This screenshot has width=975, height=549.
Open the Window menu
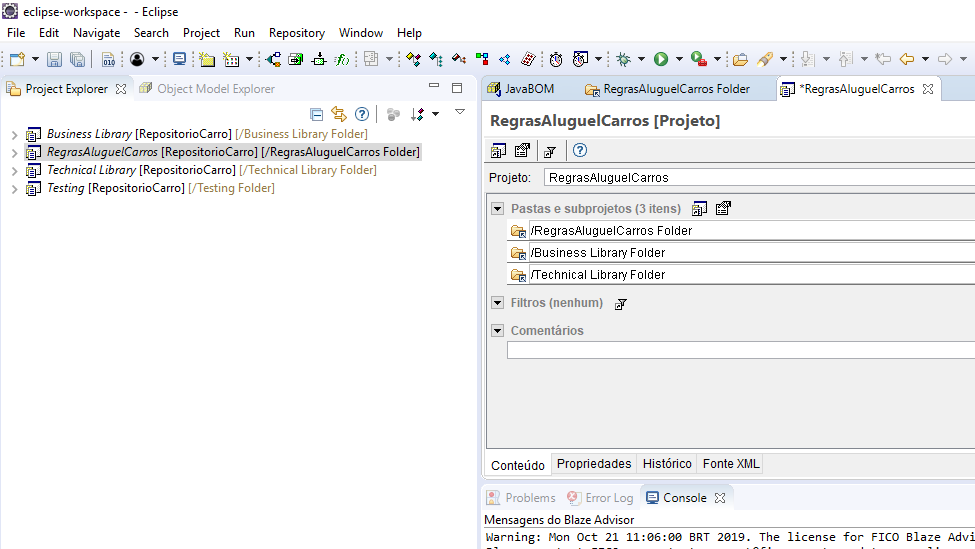(x=361, y=33)
